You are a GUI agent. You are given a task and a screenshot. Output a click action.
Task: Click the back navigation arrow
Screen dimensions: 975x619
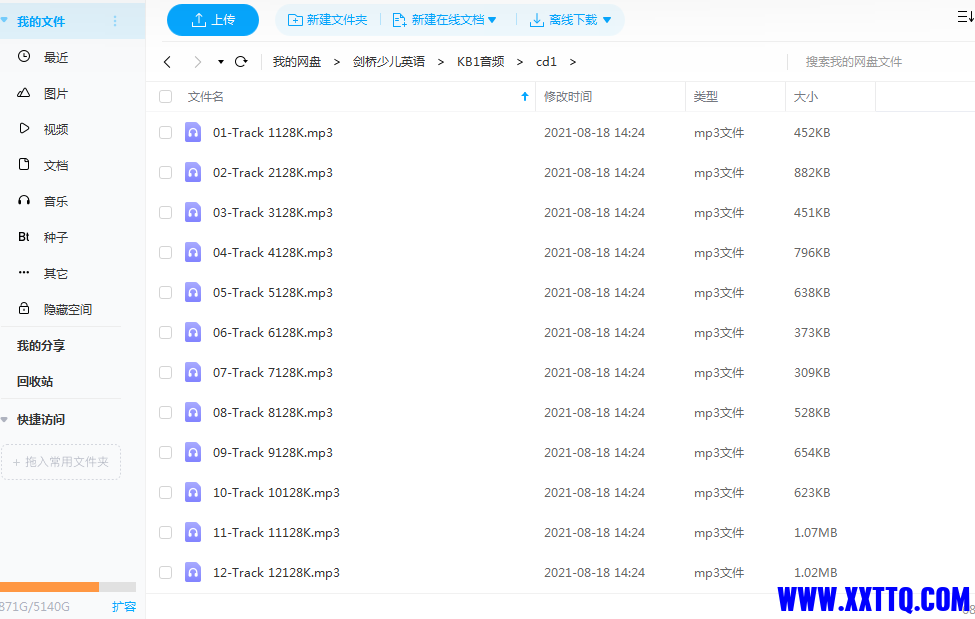pyautogui.click(x=167, y=62)
